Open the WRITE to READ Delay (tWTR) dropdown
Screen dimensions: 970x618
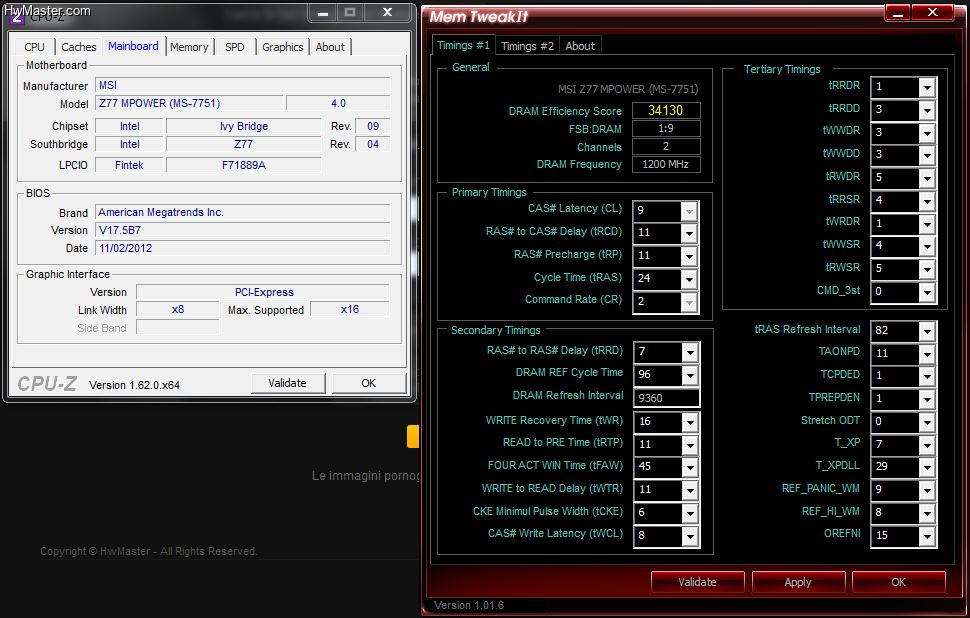click(690, 490)
